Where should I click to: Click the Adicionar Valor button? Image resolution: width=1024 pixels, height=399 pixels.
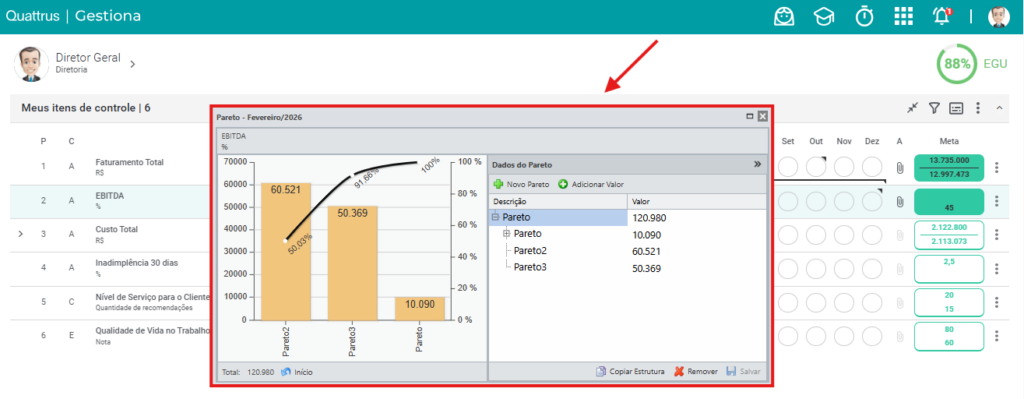coord(591,184)
